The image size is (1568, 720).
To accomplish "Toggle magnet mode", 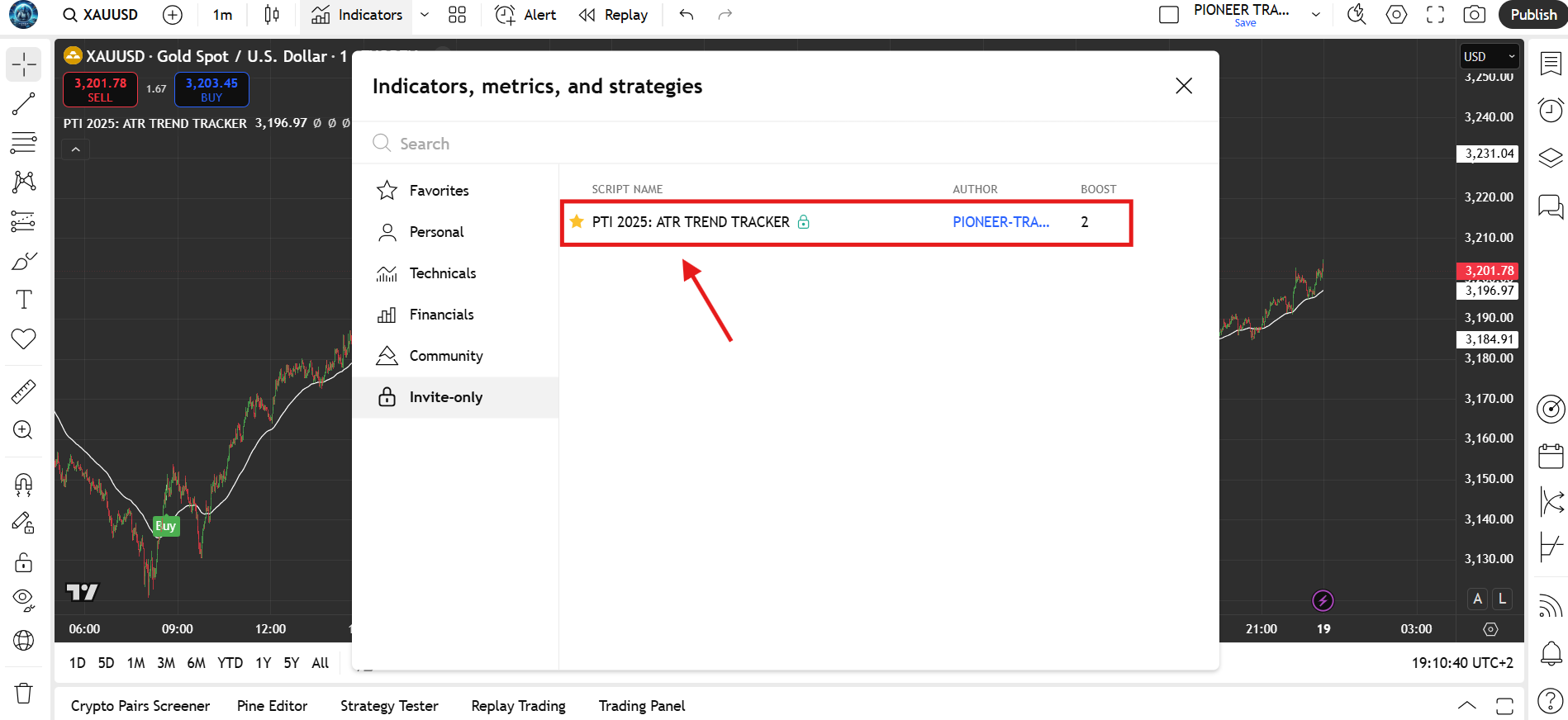I will tap(24, 484).
